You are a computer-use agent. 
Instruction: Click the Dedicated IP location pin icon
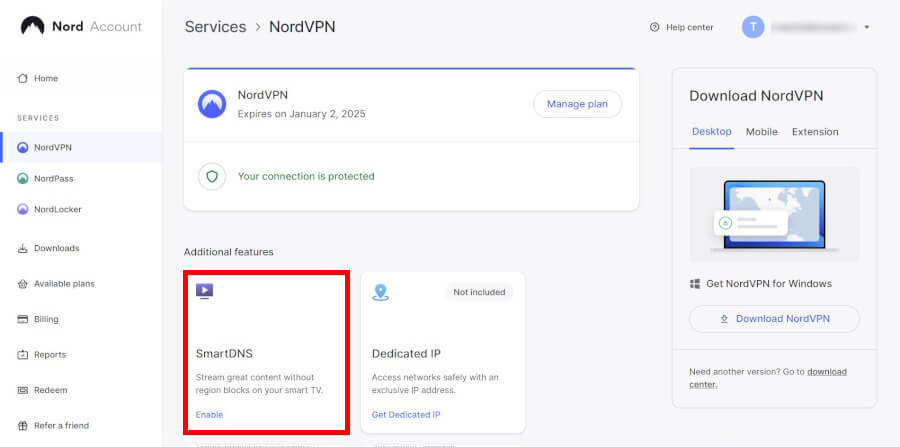click(x=380, y=292)
